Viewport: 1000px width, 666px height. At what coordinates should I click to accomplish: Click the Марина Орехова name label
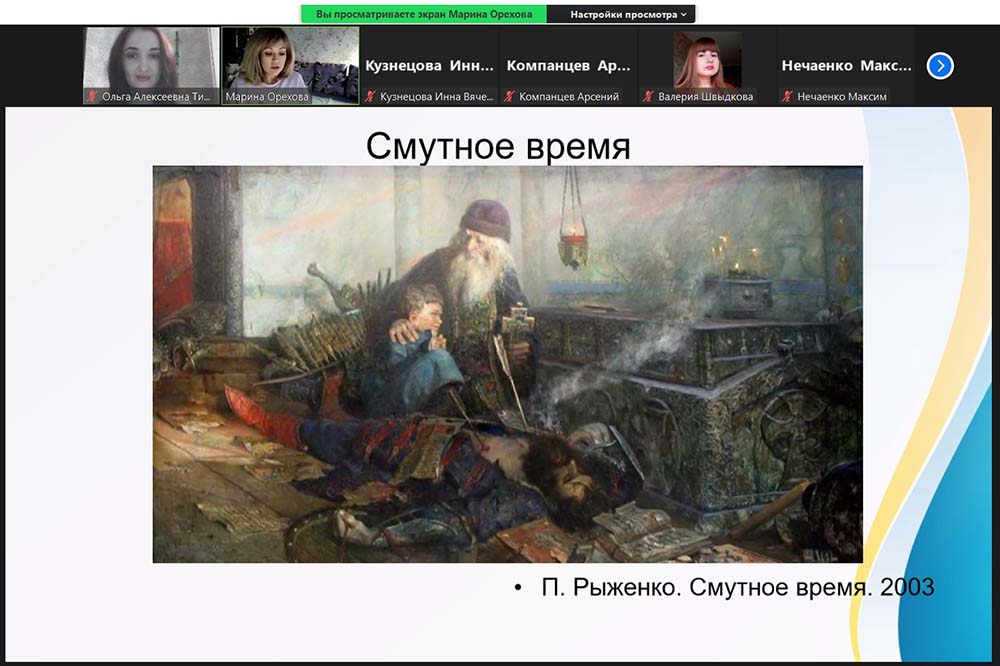(268, 97)
